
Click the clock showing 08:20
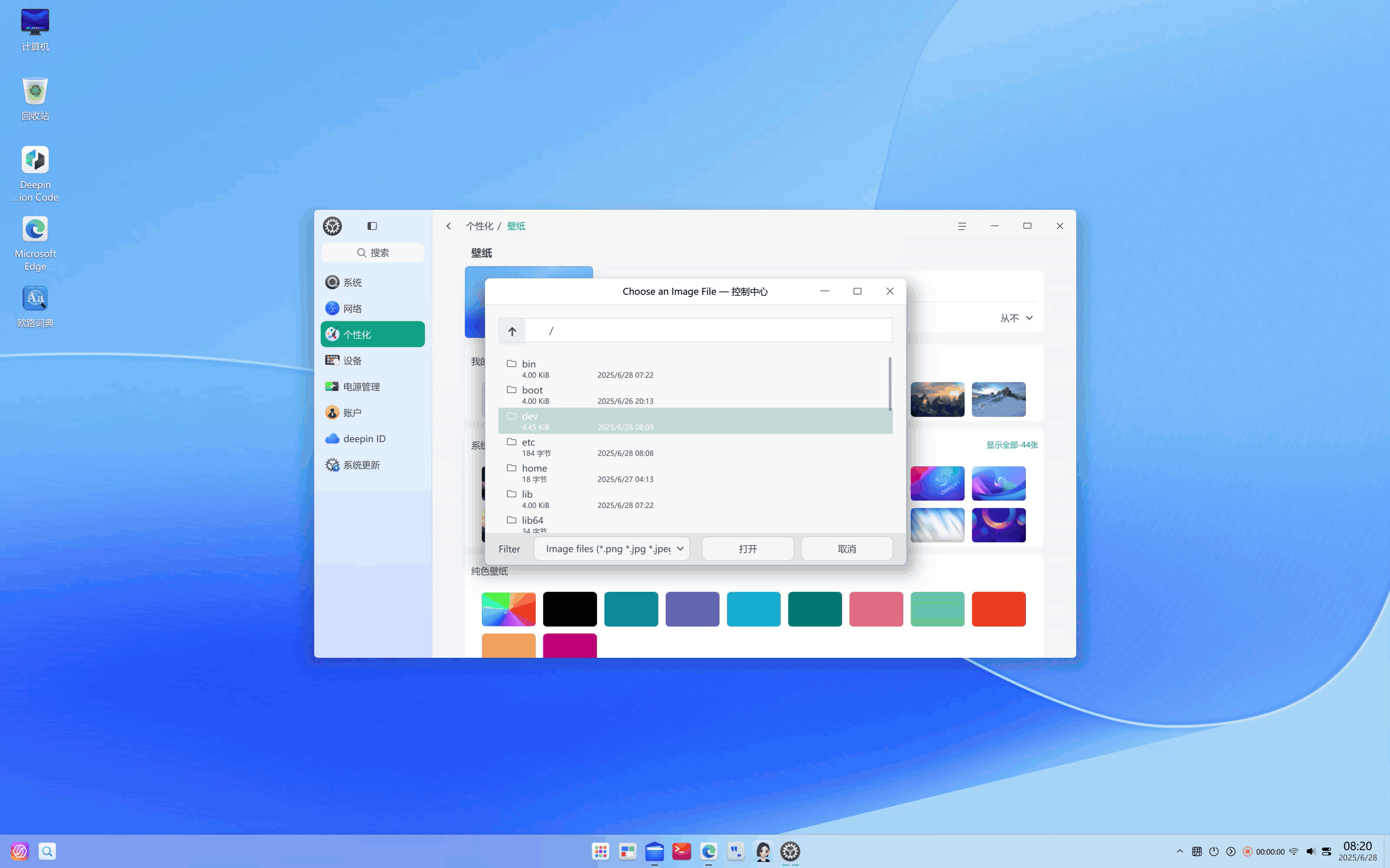1357,846
